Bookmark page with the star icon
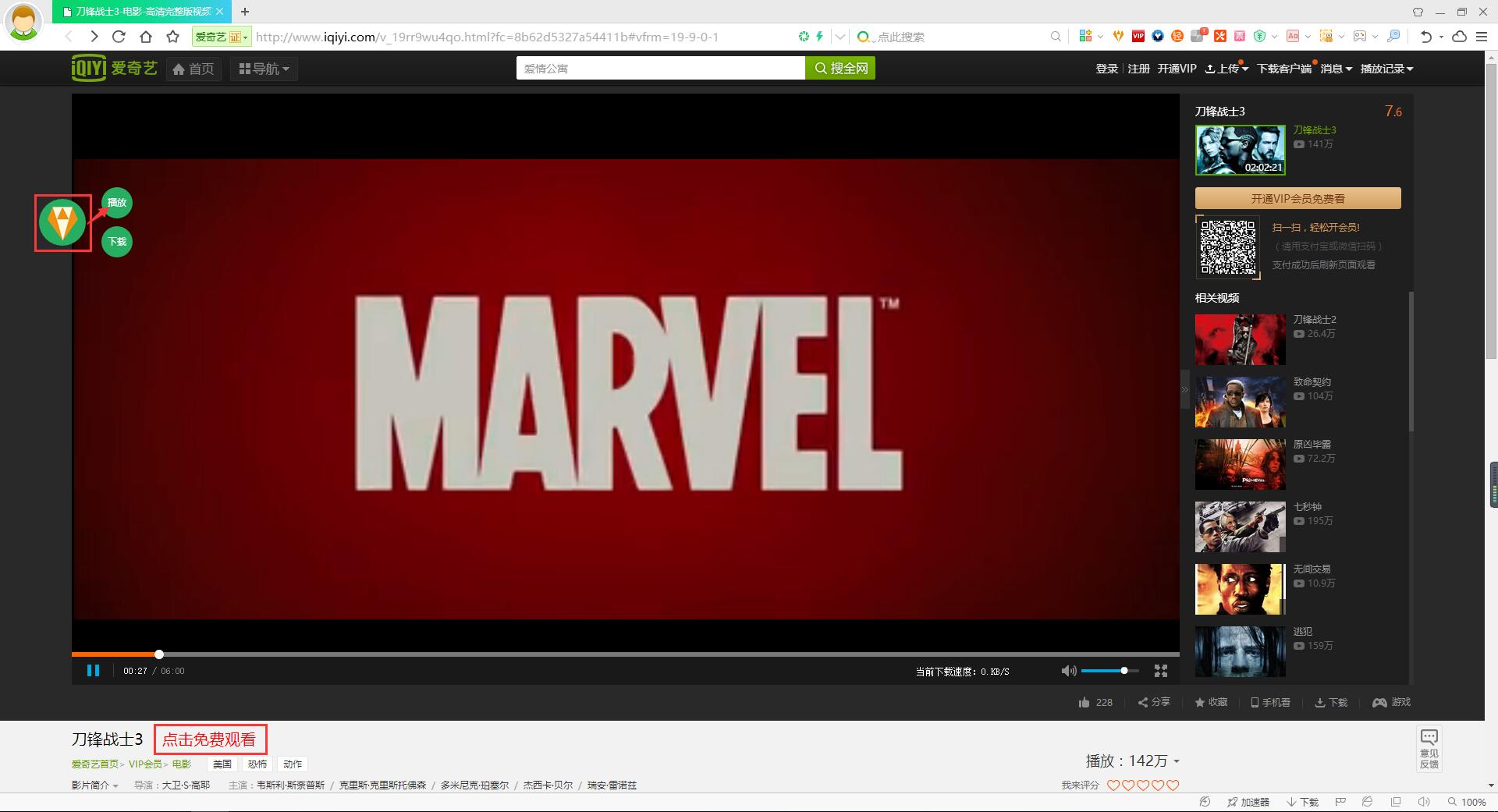 pyautogui.click(x=173, y=37)
